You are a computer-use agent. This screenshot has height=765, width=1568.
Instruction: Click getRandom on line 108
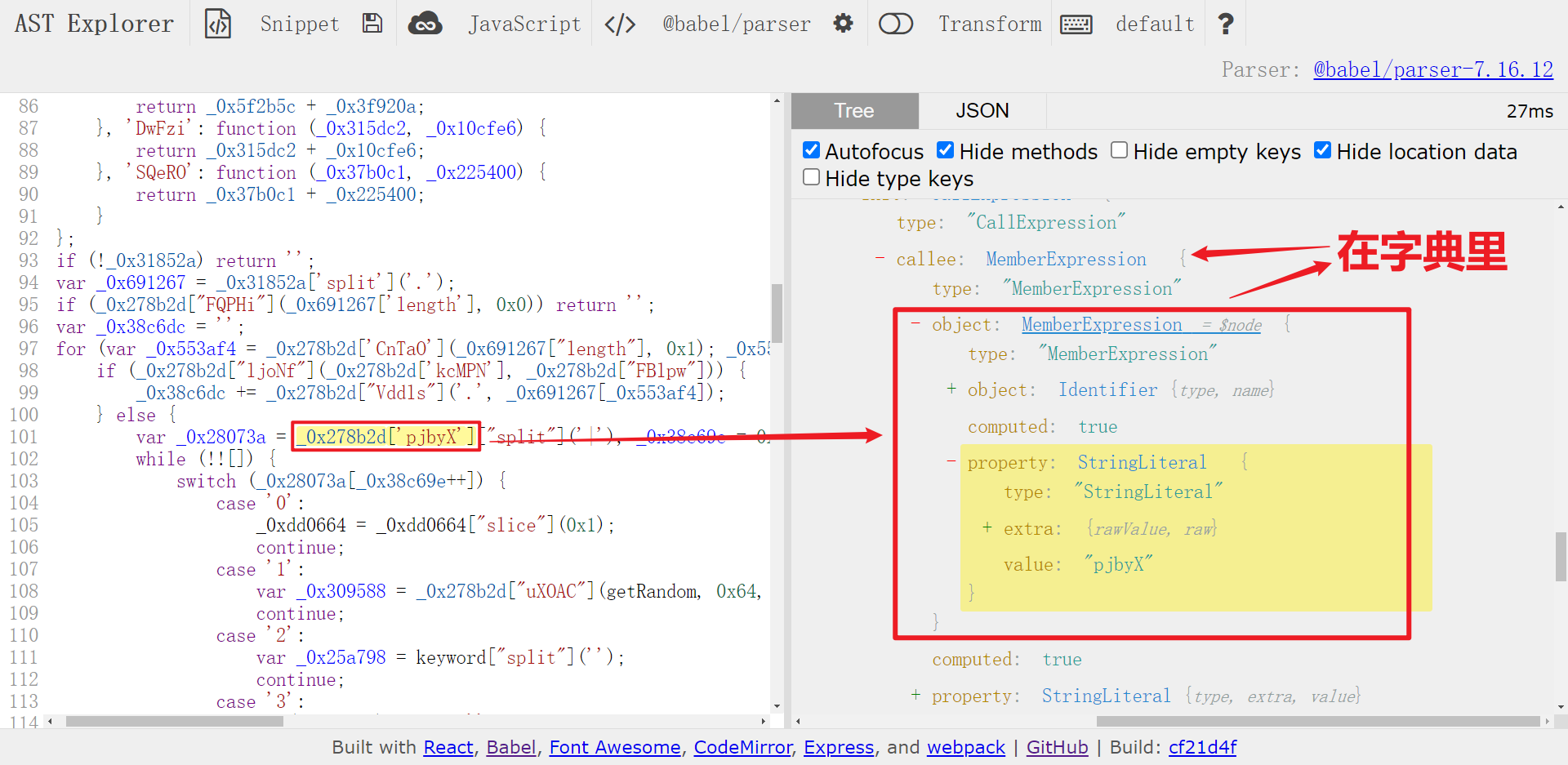(x=653, y=591)
